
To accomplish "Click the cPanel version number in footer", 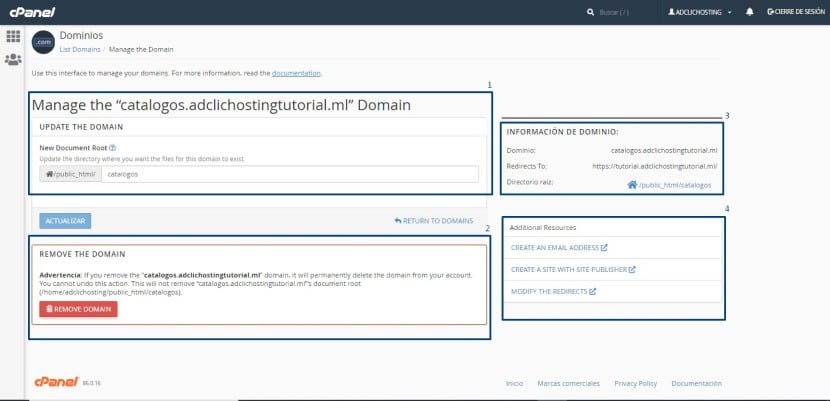I will 92,384.
